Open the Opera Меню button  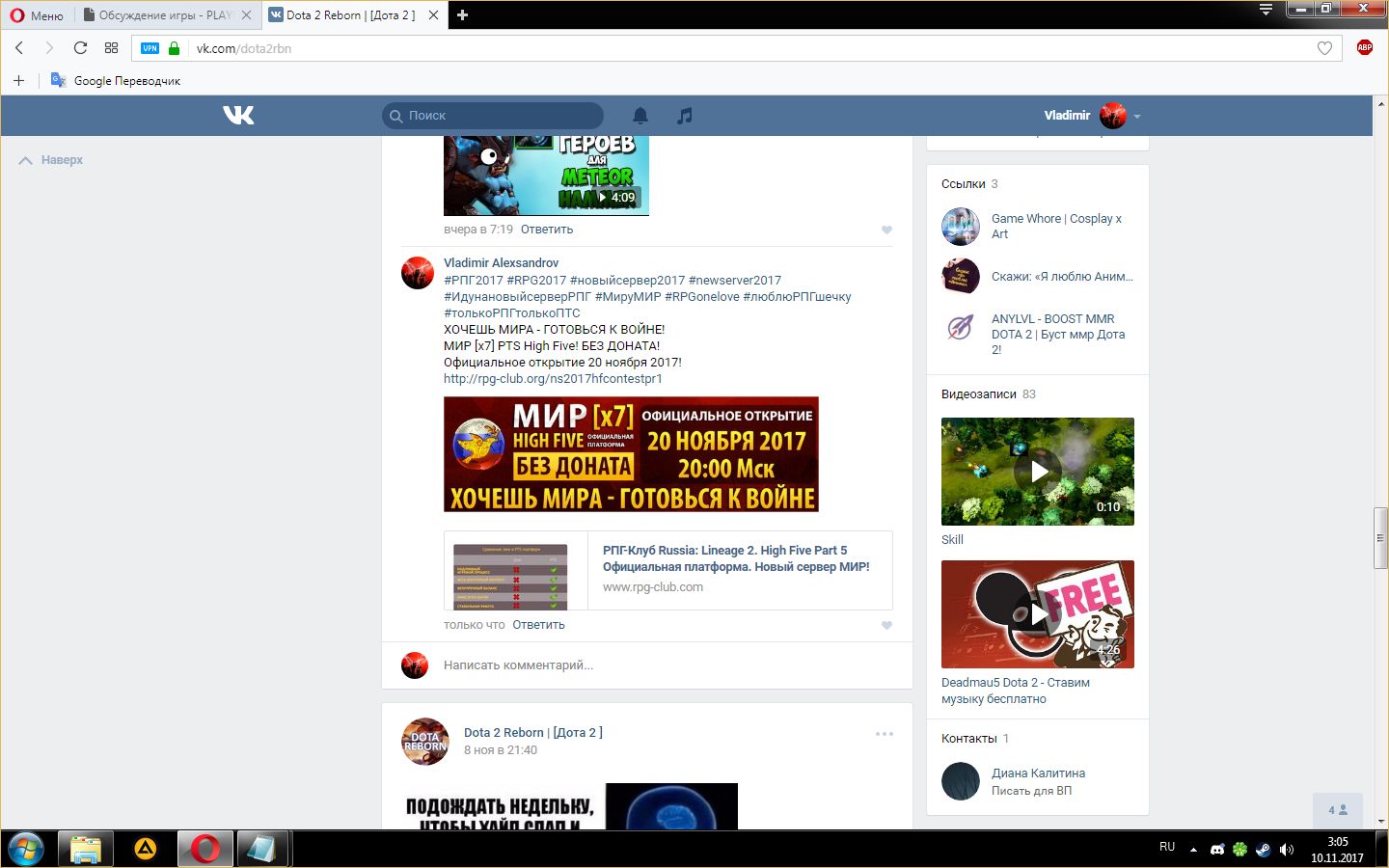click(x=37, y=15)
